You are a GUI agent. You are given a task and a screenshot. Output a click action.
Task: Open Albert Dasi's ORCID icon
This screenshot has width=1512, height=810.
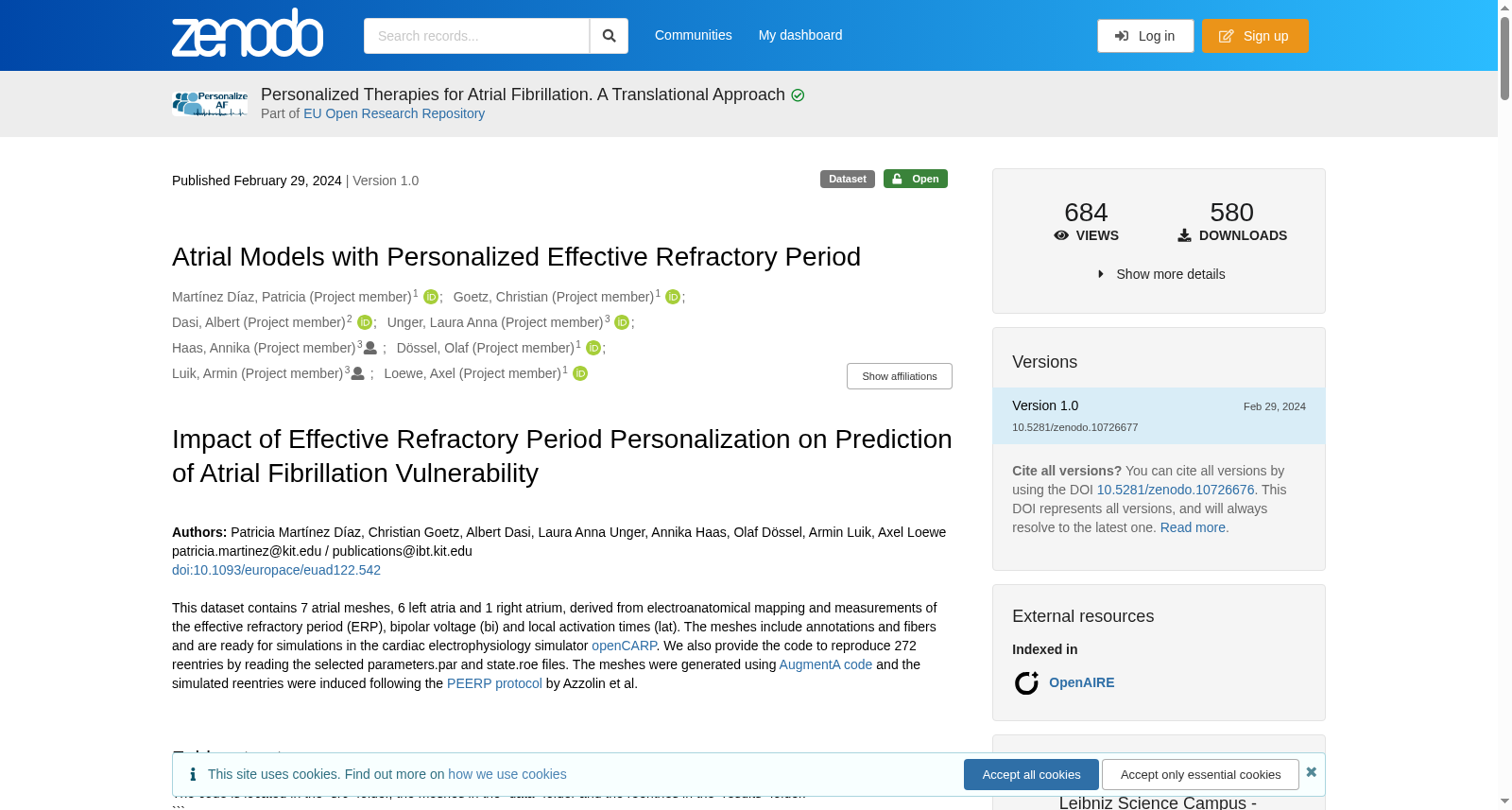coord(365,322)
